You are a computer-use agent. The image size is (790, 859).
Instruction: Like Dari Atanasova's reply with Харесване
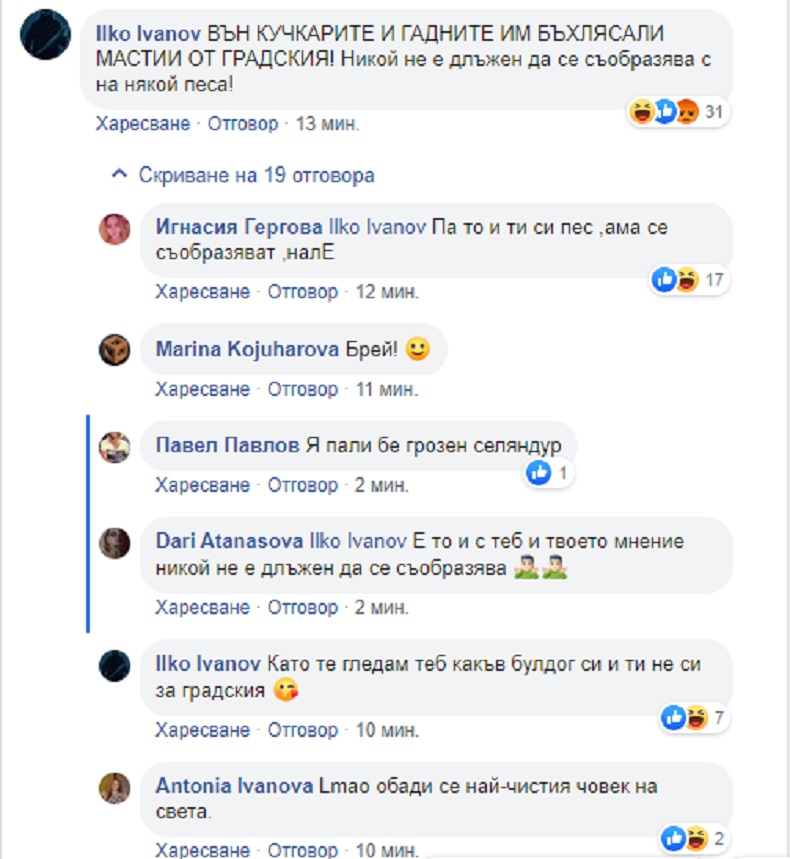click(203, 608)
